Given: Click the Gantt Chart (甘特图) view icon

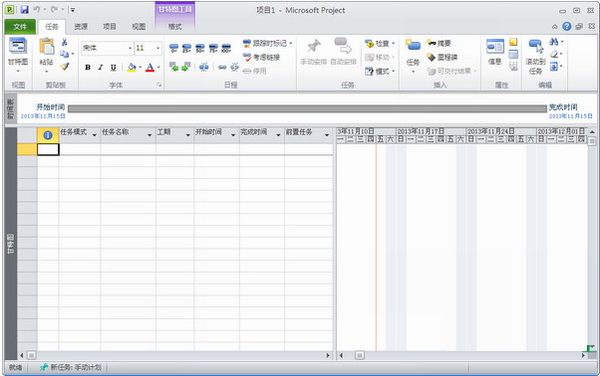Looking at the screenshot, I should pyautogui.click(x=18, y=46).
